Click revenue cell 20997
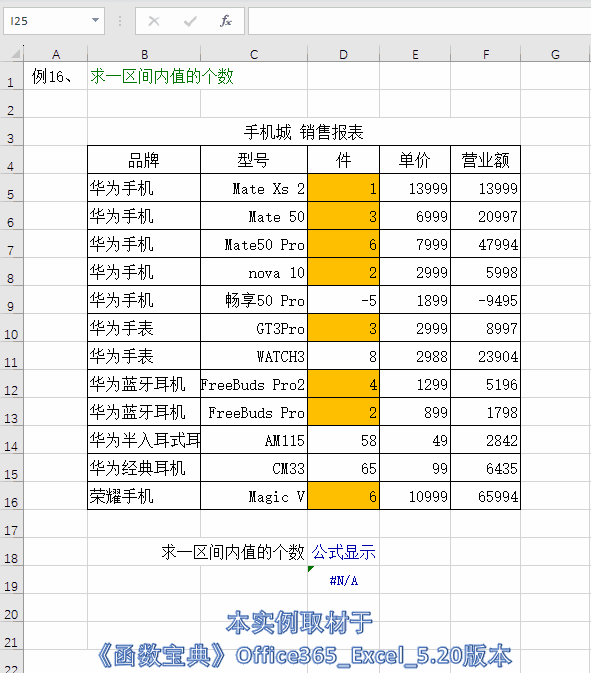Viewport: 591px width, 673px height. click(x=485, y=216)
